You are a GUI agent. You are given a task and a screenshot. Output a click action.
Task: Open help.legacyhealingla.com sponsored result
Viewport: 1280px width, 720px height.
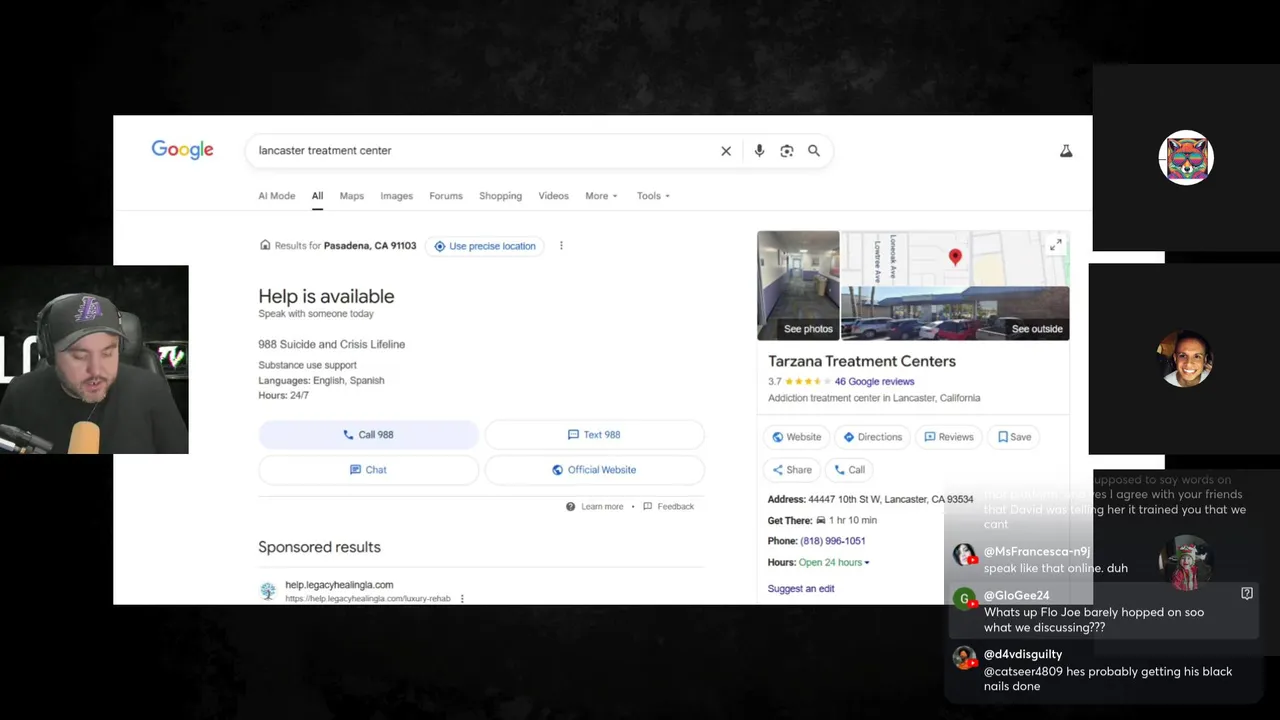coord(339,585)
